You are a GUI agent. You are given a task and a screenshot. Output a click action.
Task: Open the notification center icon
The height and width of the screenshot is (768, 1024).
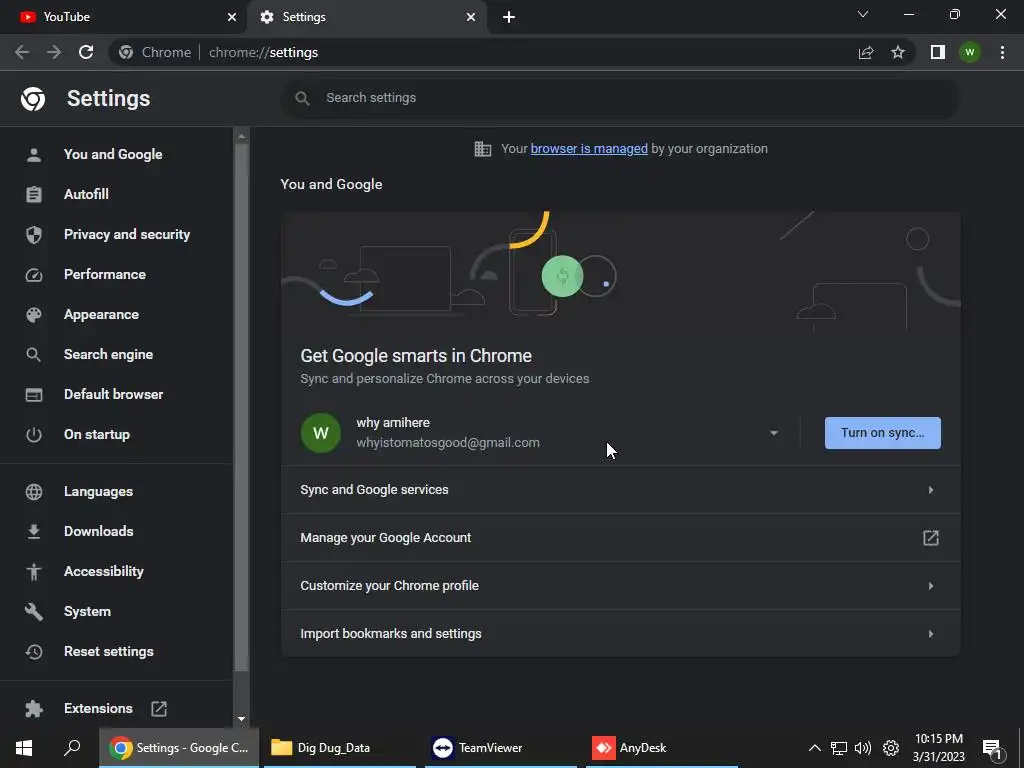click(x=993, y=750)
